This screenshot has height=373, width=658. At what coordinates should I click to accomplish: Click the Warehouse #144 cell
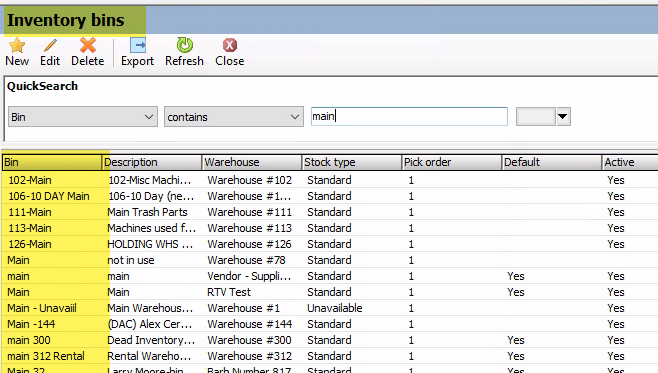tap(249, 324)
